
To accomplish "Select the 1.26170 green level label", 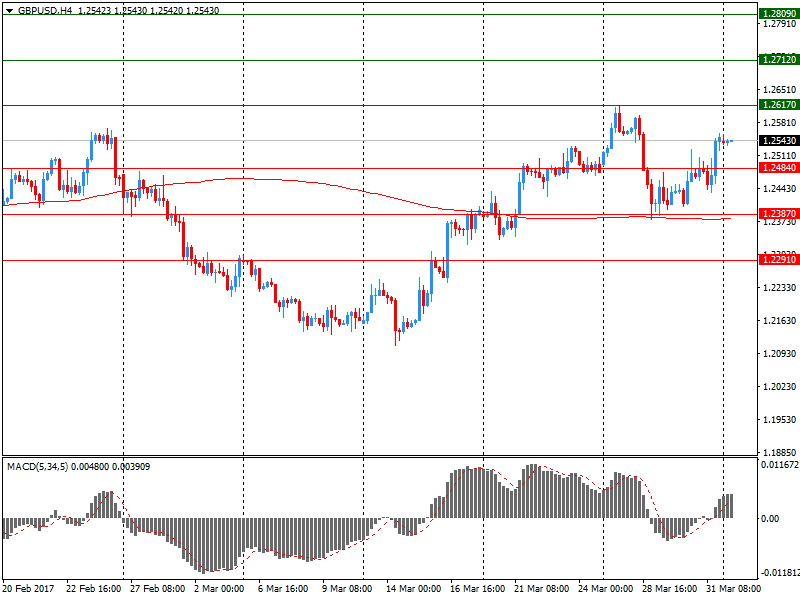I will pos(779,105).
